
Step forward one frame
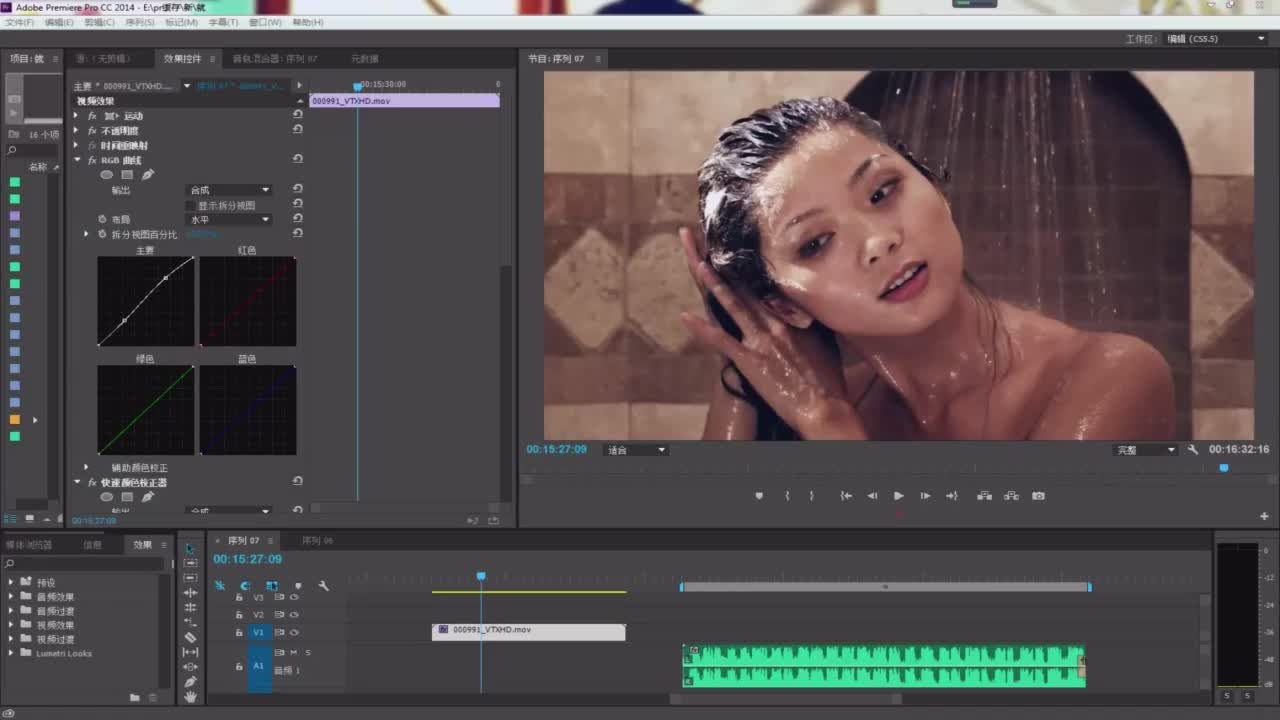coord(925,496)
